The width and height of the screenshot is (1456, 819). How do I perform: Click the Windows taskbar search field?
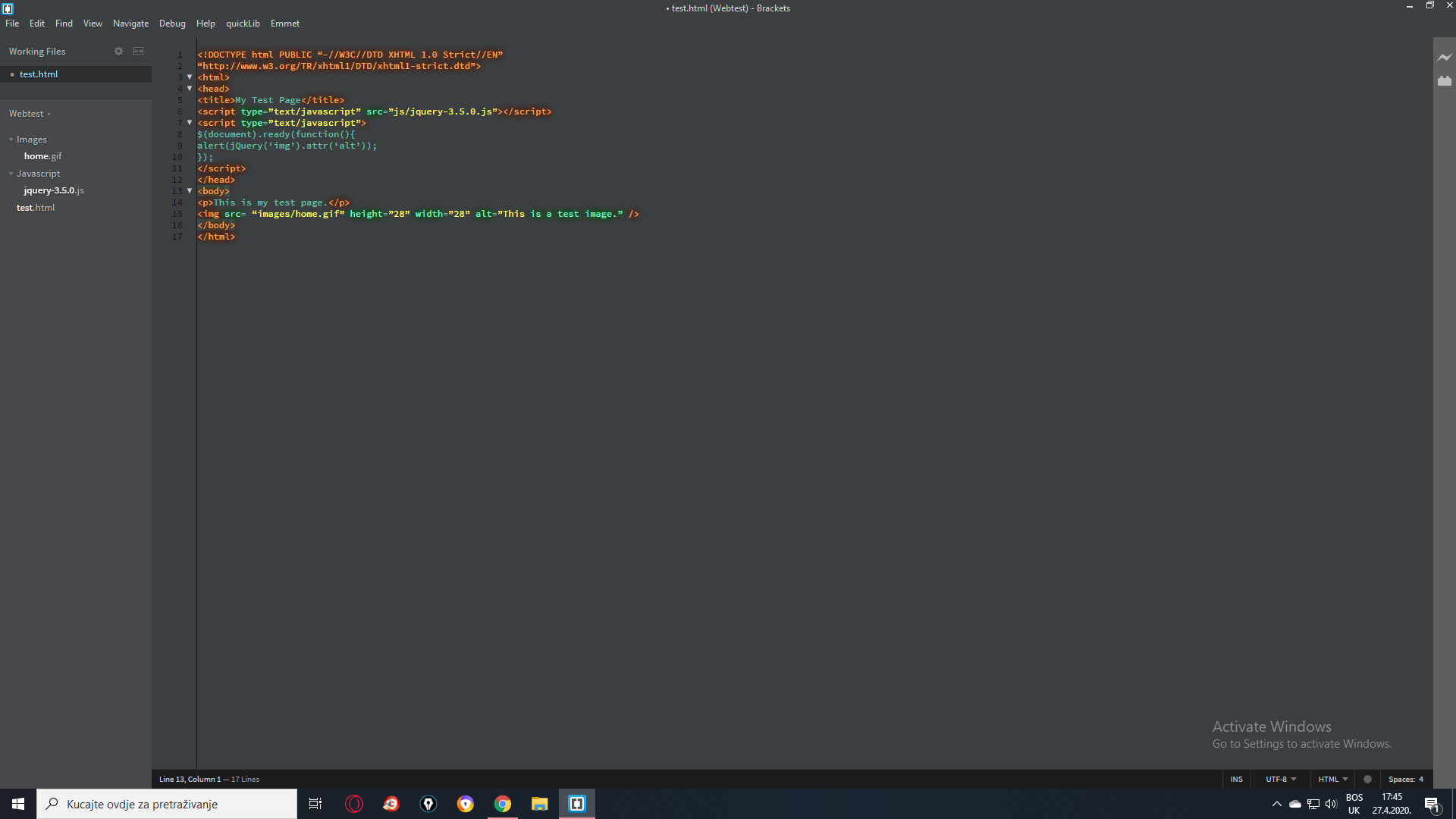coord(167,804)
